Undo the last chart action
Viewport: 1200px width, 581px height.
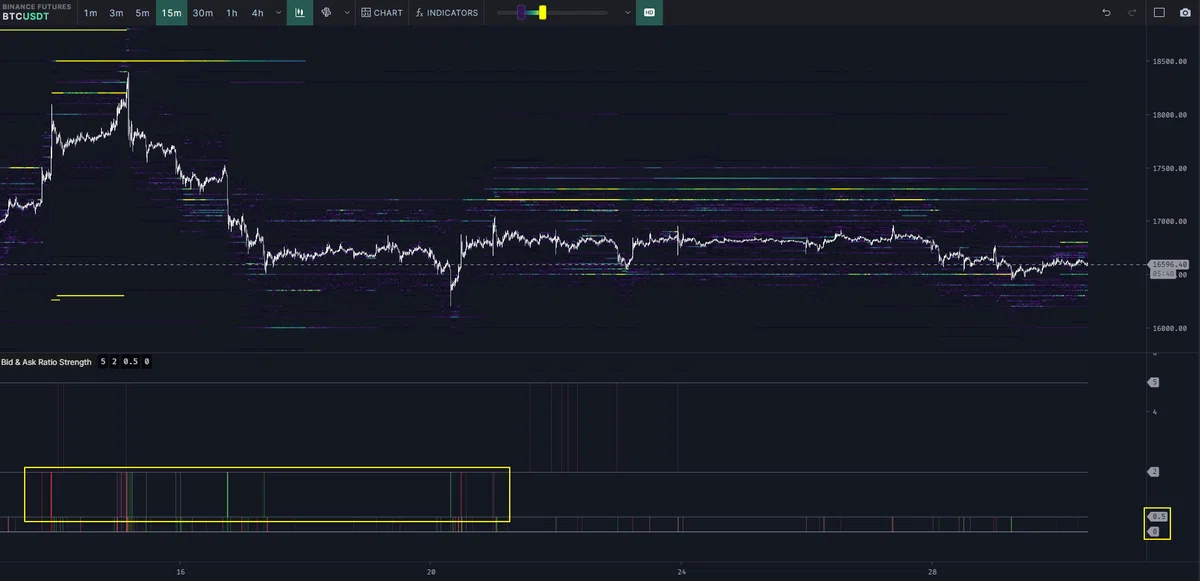(1106, 13)
